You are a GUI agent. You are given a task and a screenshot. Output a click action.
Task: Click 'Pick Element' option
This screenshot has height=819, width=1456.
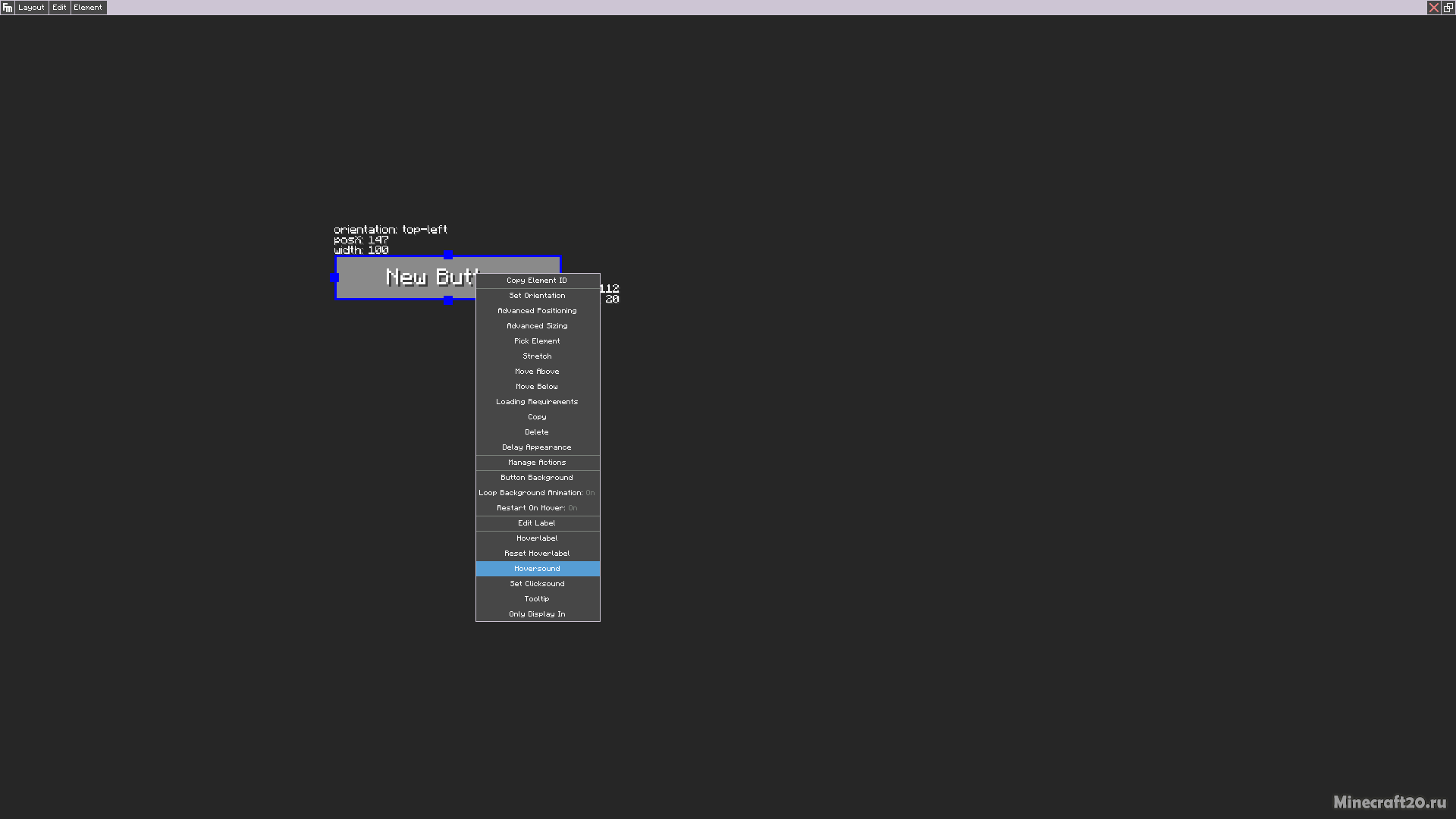(x=537, y=340)
